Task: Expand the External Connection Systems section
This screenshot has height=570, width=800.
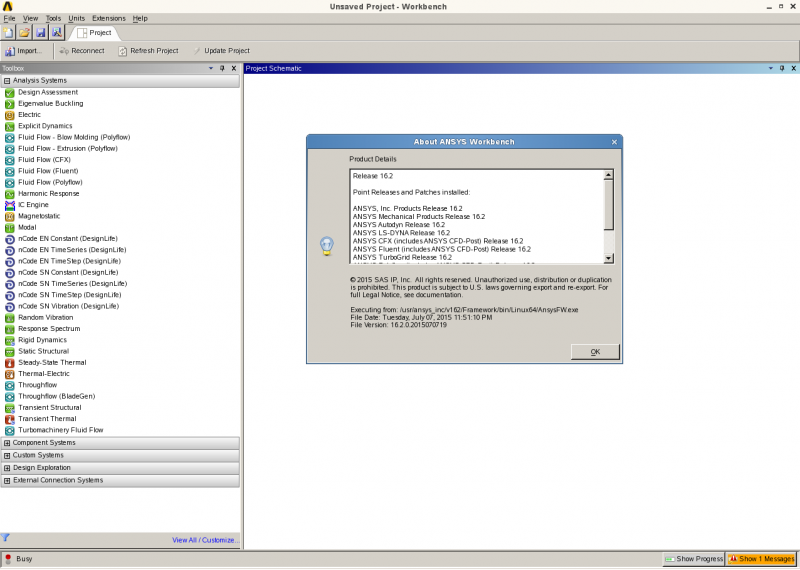Action: pos(7,481)
